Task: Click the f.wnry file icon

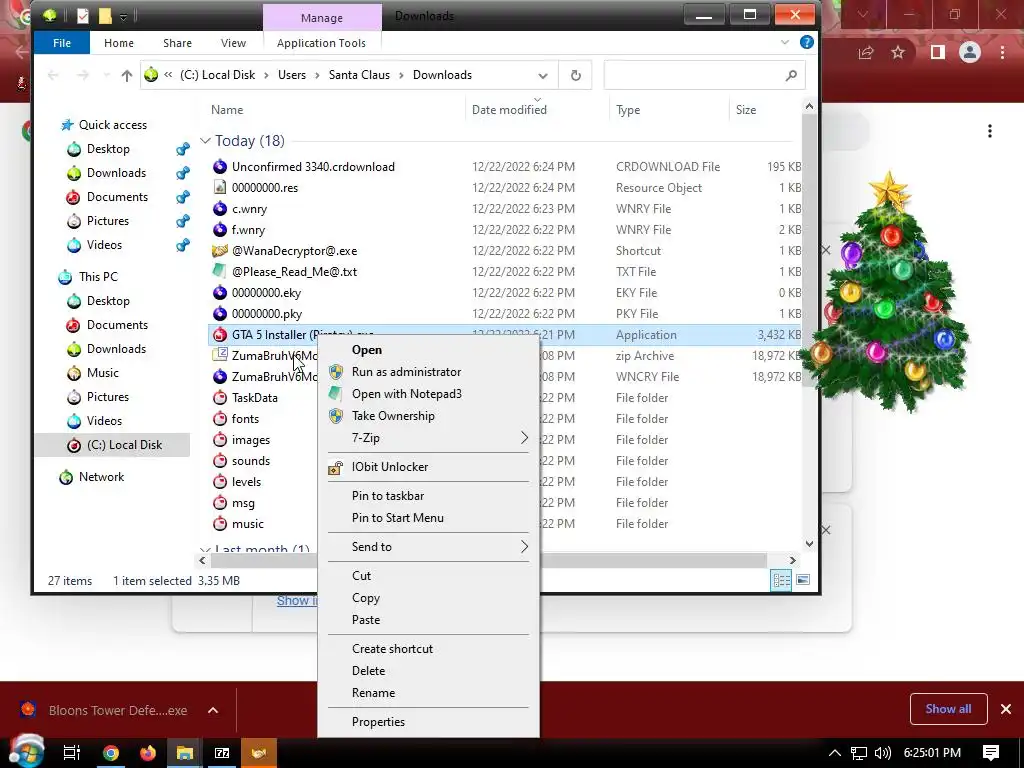Action: [220, 230]
